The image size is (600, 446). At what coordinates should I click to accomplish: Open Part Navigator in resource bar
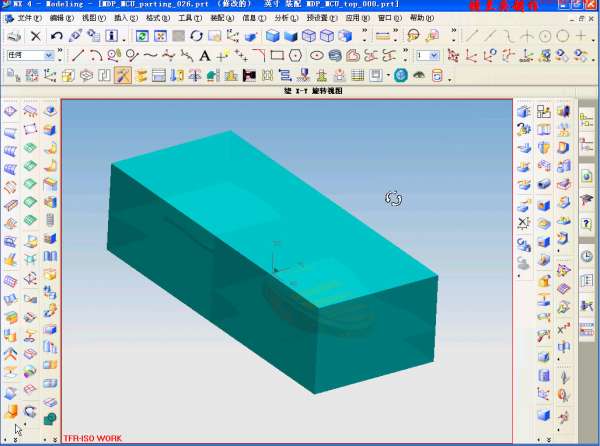[587, 146]
